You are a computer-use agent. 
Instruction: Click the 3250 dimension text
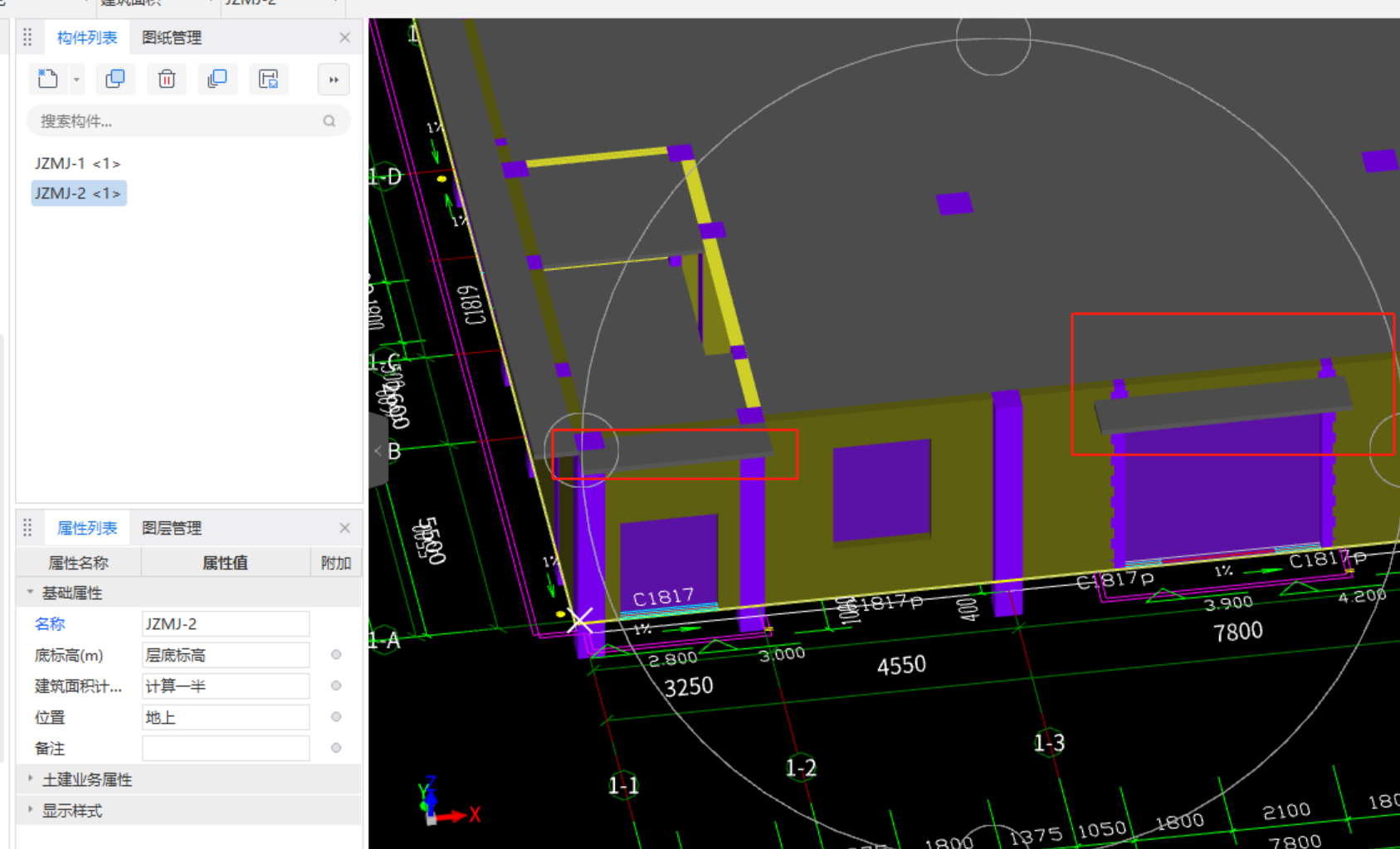coord(689,687)
